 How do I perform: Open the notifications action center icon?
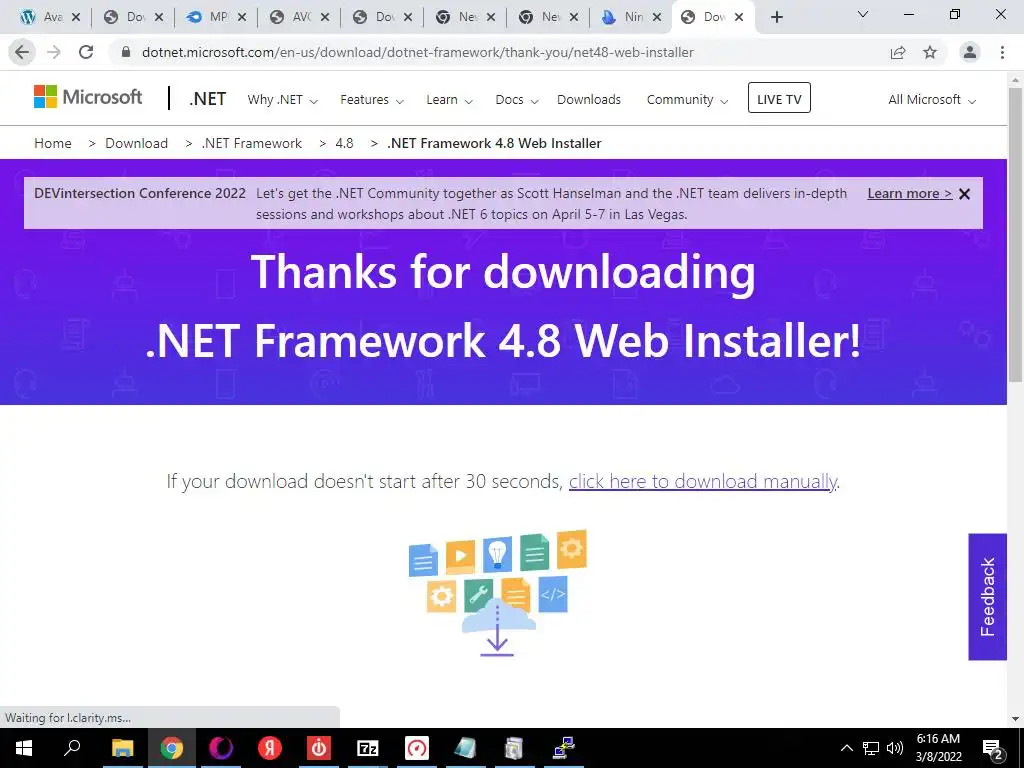pyautogui.click(x=993, y=748)
